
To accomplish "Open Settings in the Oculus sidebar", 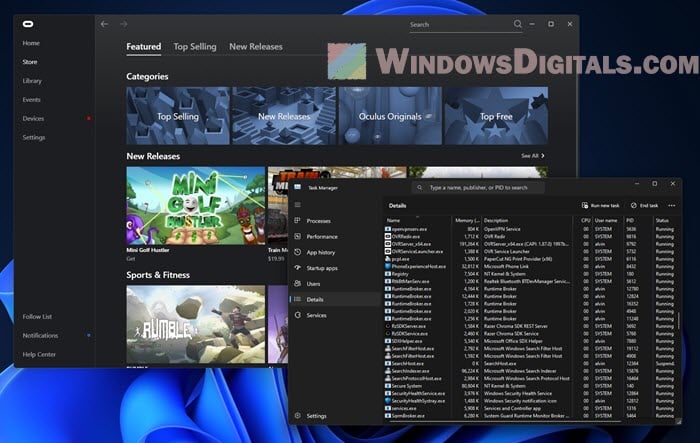I will [34, 138].
